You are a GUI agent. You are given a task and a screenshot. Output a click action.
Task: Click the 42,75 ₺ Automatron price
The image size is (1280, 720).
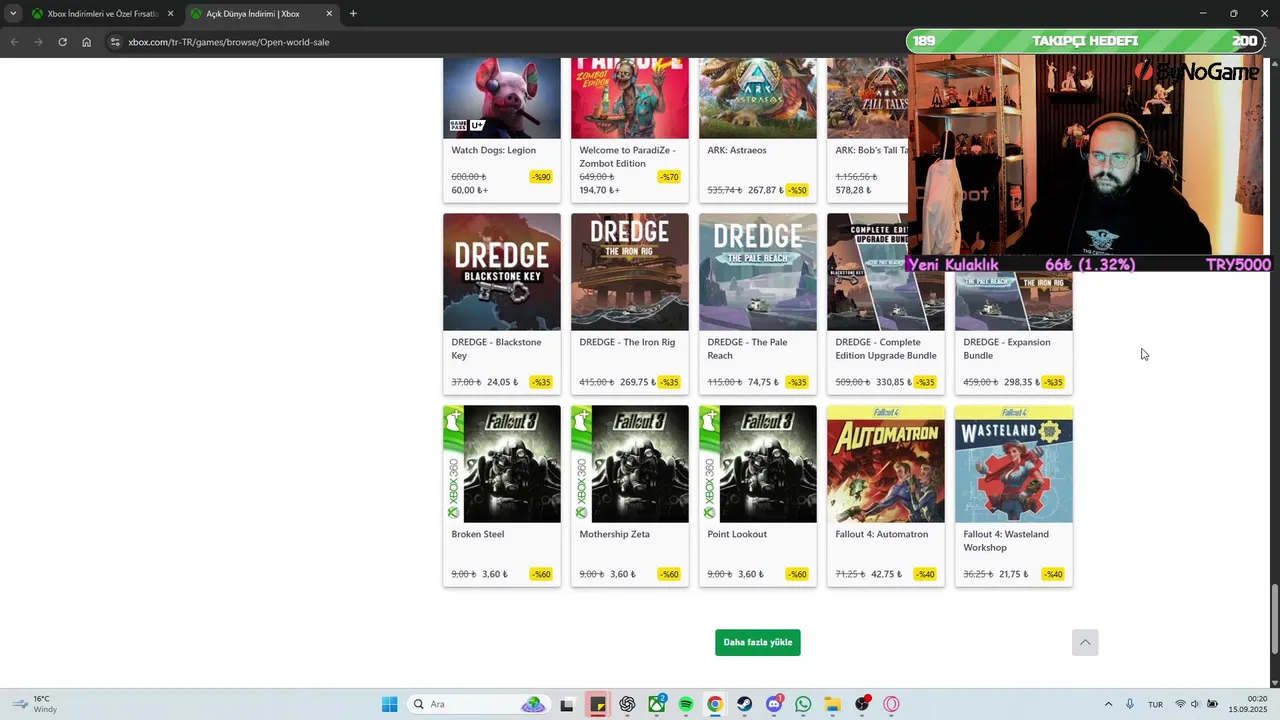pyautogui.click(x=887, y=574)
